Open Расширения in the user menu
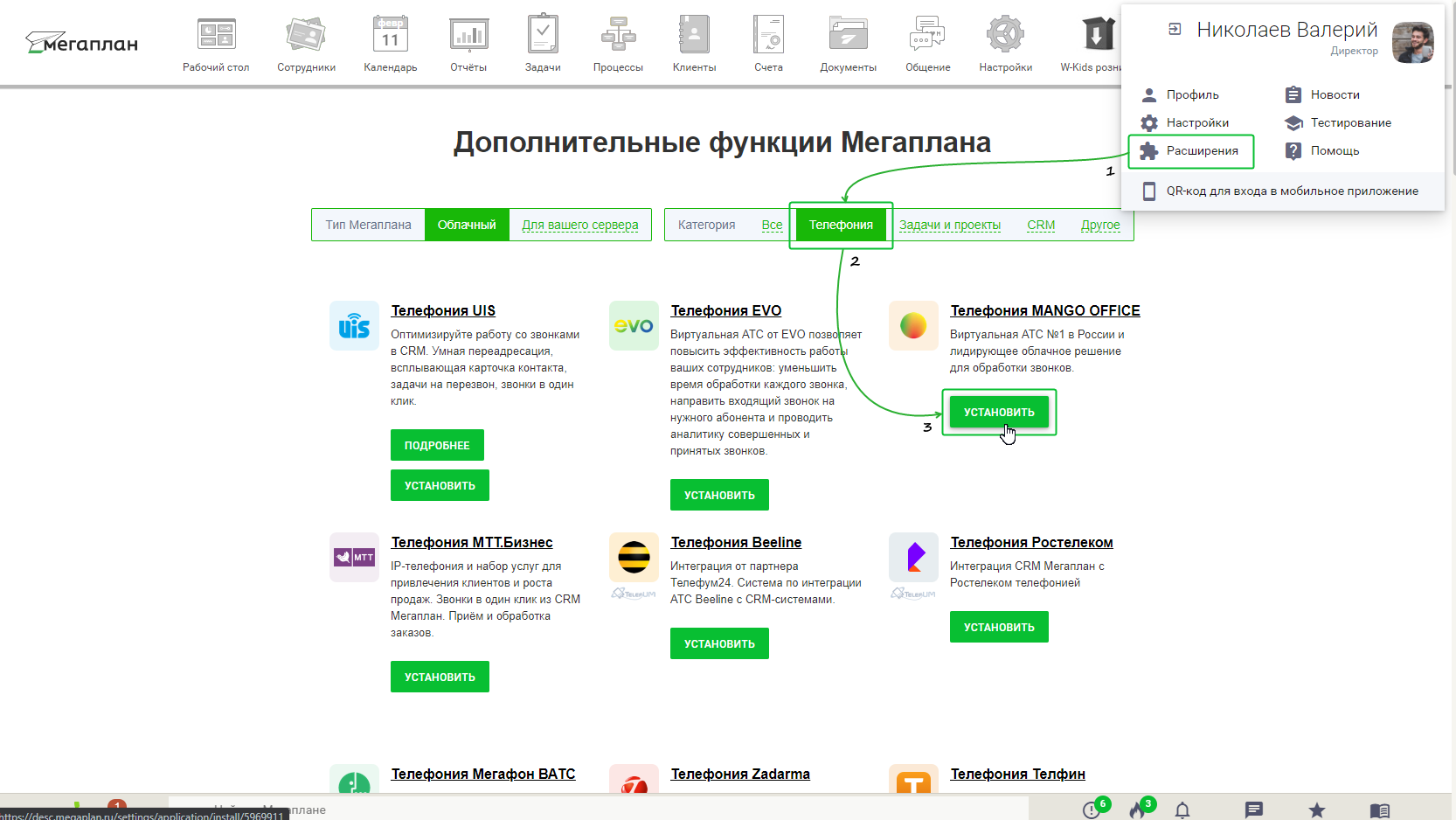Screen dimensions: 1456x820 coord(1190,150)
